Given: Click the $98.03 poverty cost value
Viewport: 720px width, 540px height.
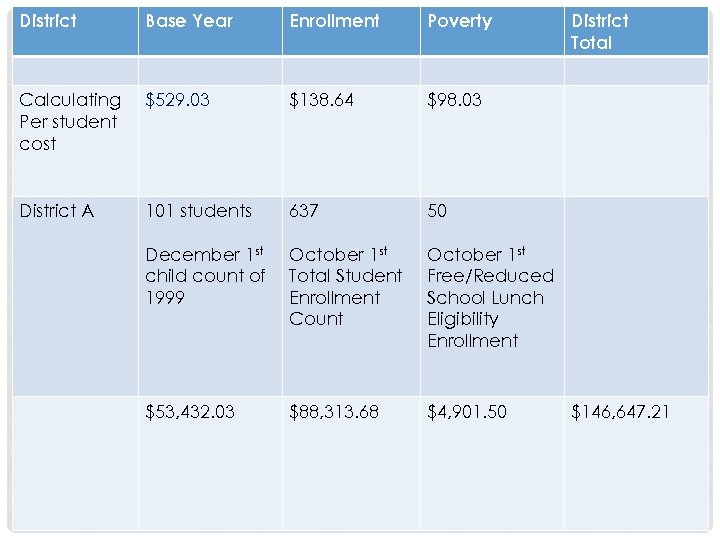Looking at the screenshot, I should 454,100.
